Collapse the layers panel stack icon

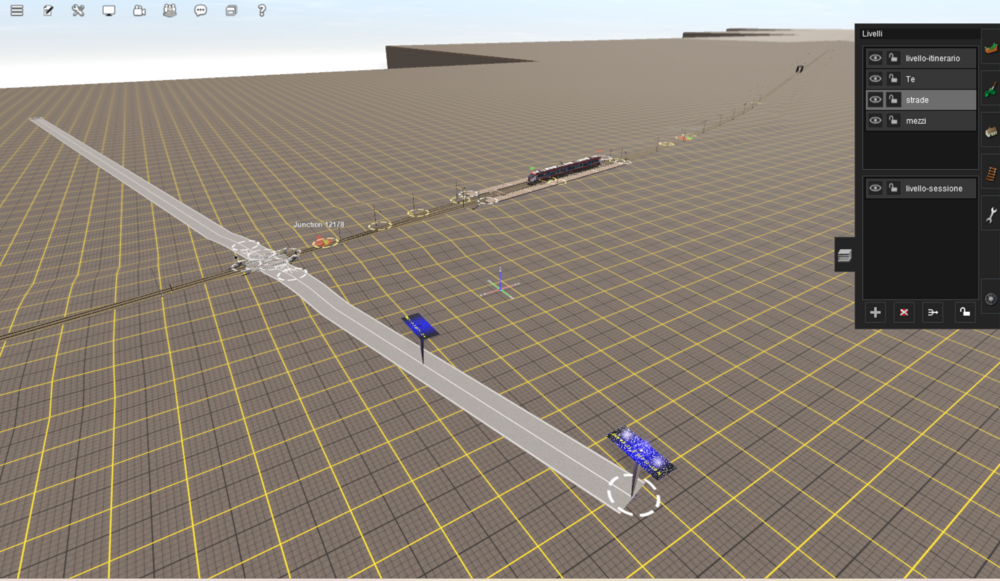pyautogui.click(x=844, y=255)
